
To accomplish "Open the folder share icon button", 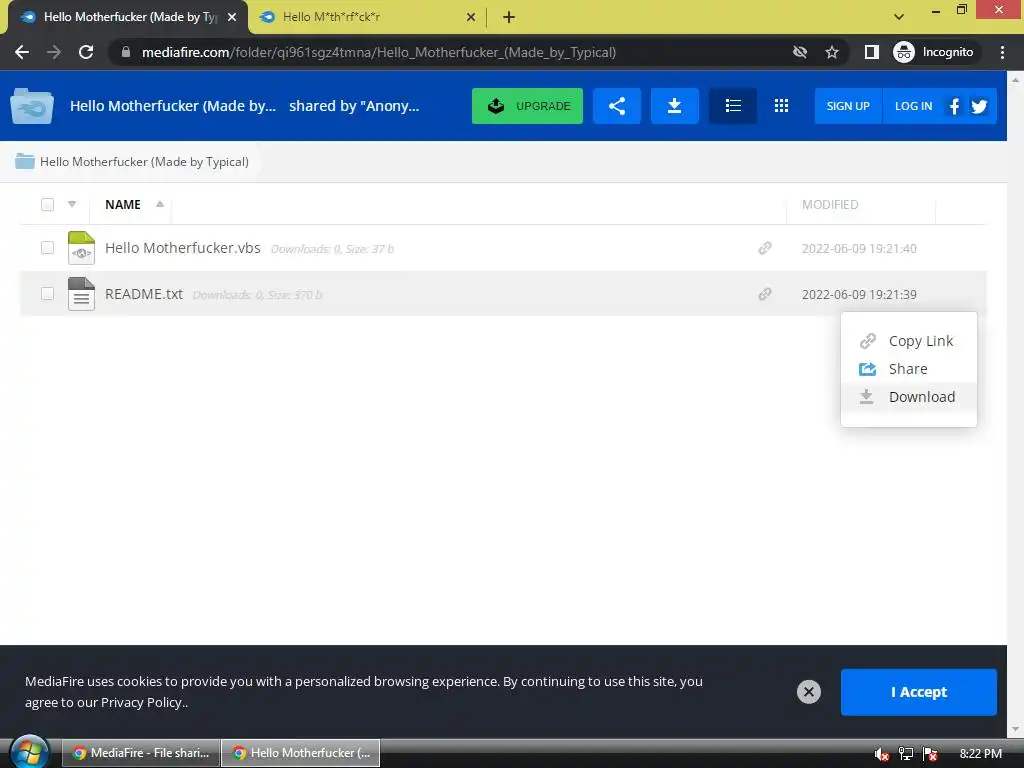I will (616, 106).
